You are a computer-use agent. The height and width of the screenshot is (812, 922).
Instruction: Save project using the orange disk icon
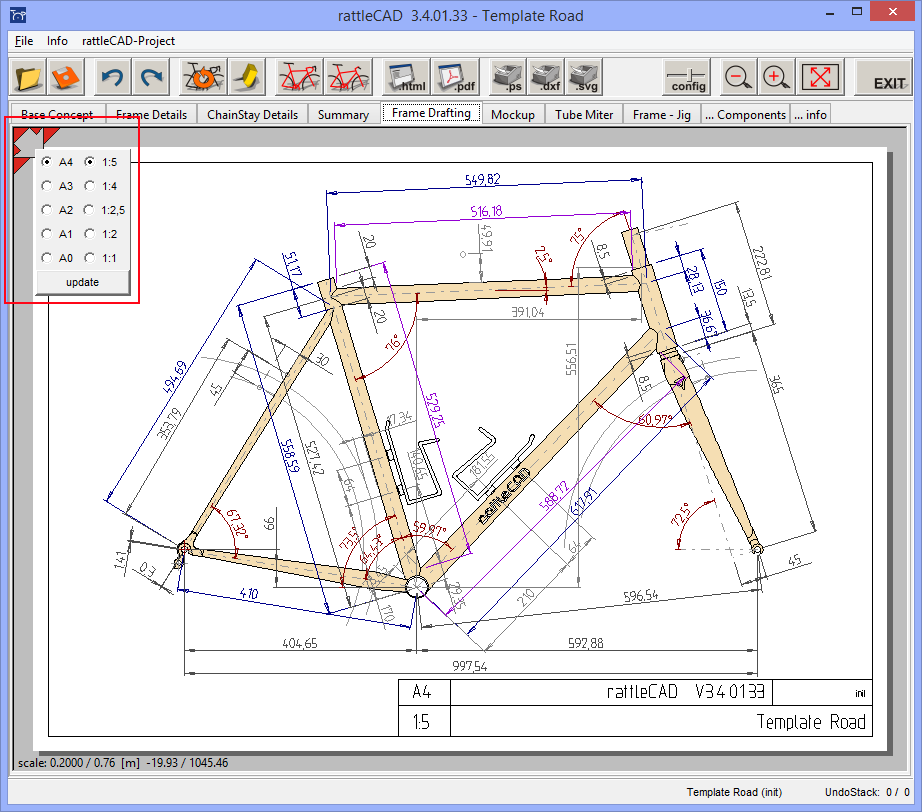[x=65, y=77]
